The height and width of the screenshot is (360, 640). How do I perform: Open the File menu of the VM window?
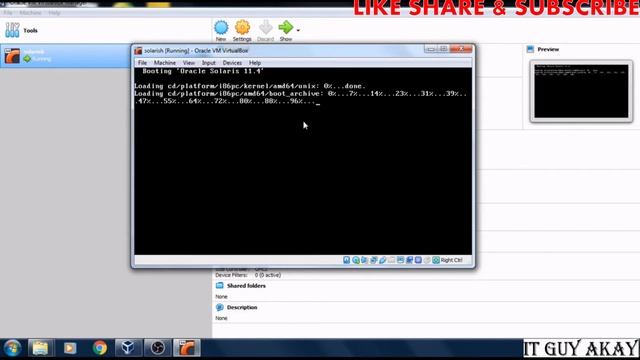pyautogui.click(x=142, y=63)
